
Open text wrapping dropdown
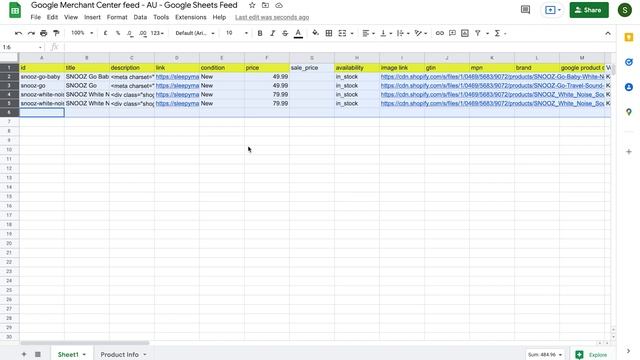point(403,33)
